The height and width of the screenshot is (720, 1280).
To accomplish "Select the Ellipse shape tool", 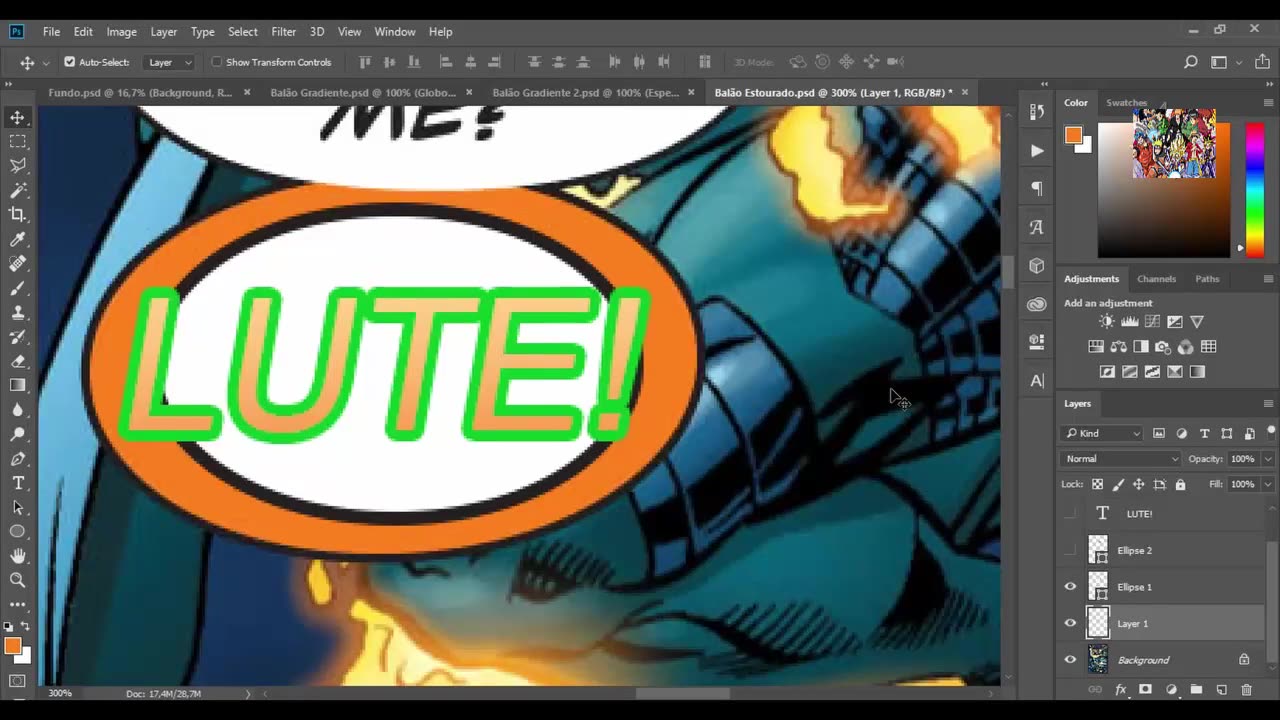I will pos(18,531).
